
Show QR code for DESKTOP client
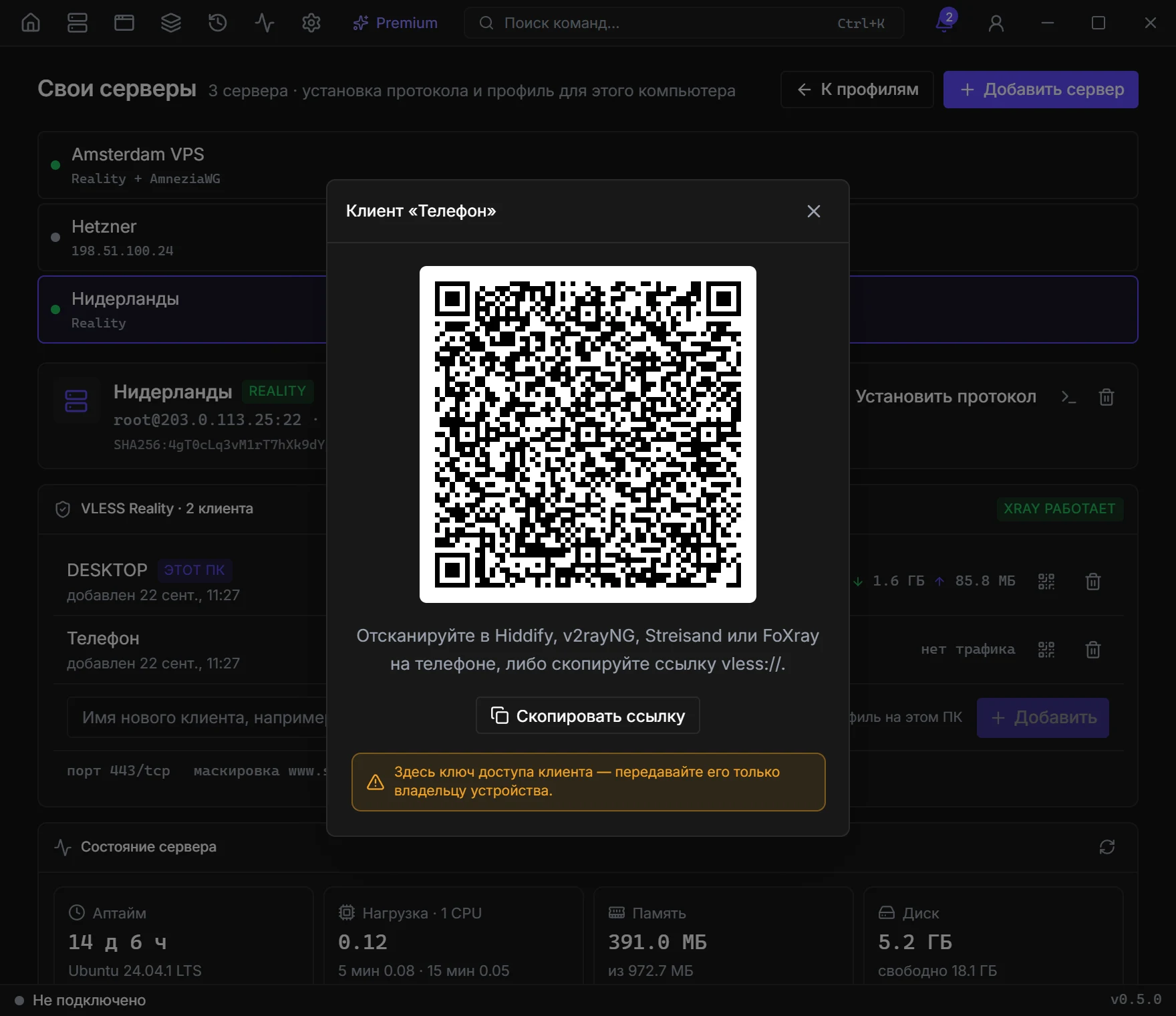(x=1046, y=582)
